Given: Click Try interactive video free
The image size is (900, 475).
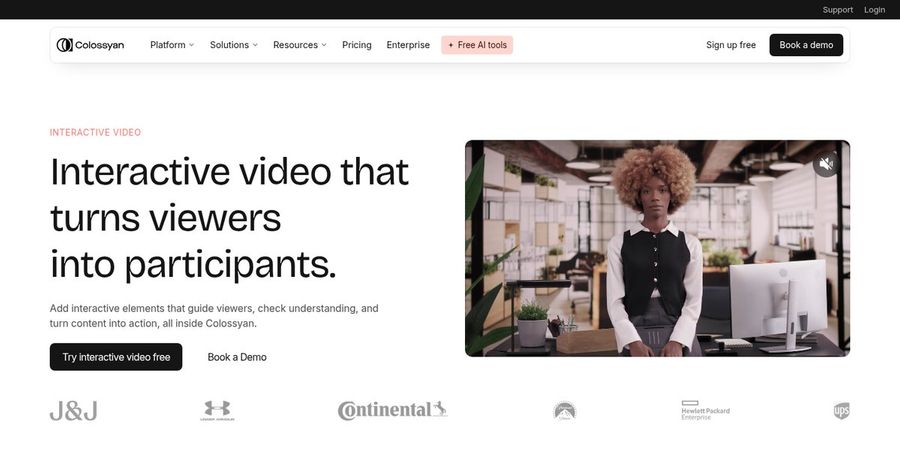Looking at the screenshot, I should point(116,357).
